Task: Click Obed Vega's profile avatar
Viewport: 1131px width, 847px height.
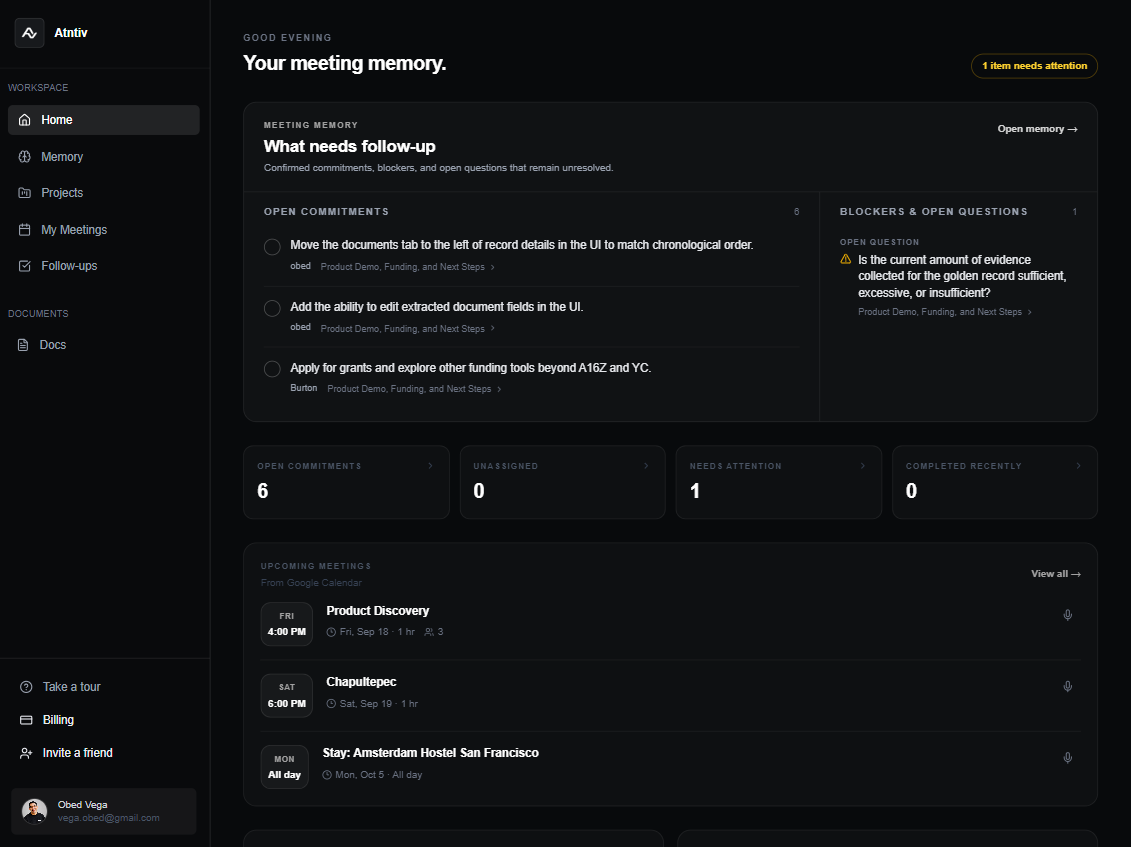Action: click(x=35, y=811)
